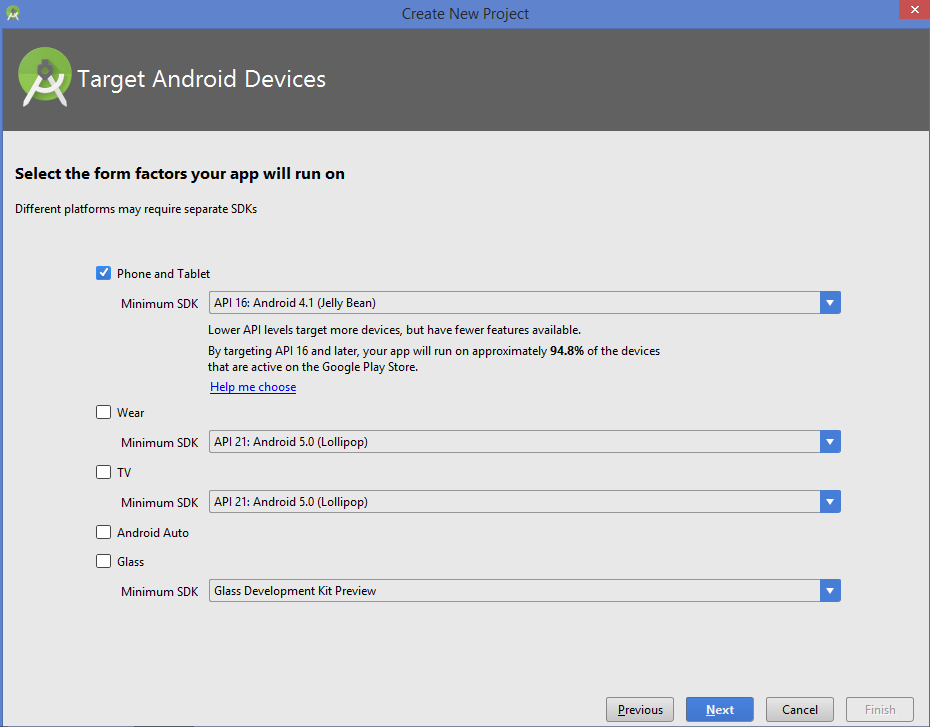Viewport: 930px width, 727px height.
Task: Expand the Wear Minimum SDK dropdown arrow
Action: pos(829,442)
